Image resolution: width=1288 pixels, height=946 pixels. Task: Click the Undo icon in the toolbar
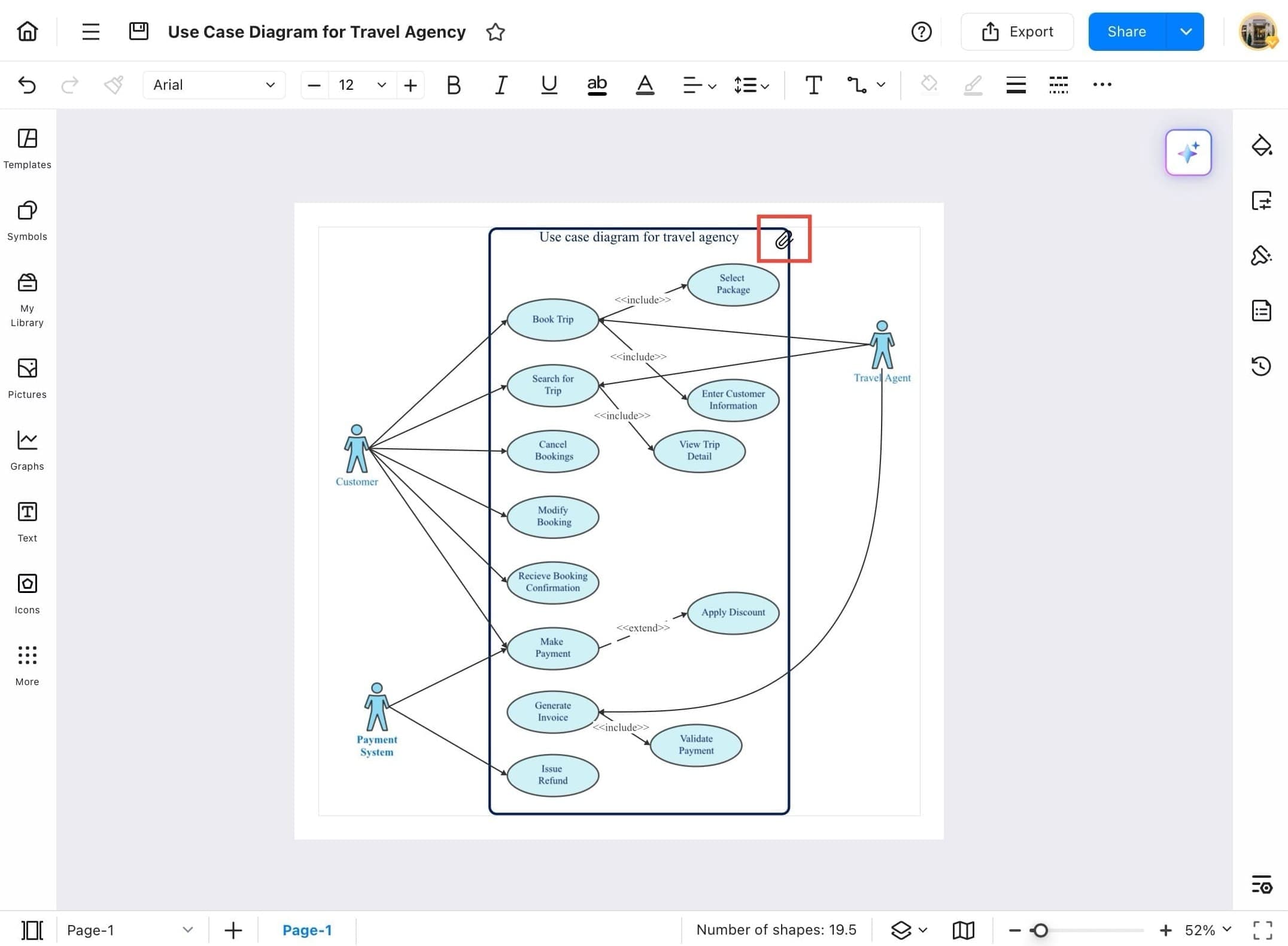click(x=27, y=85)
